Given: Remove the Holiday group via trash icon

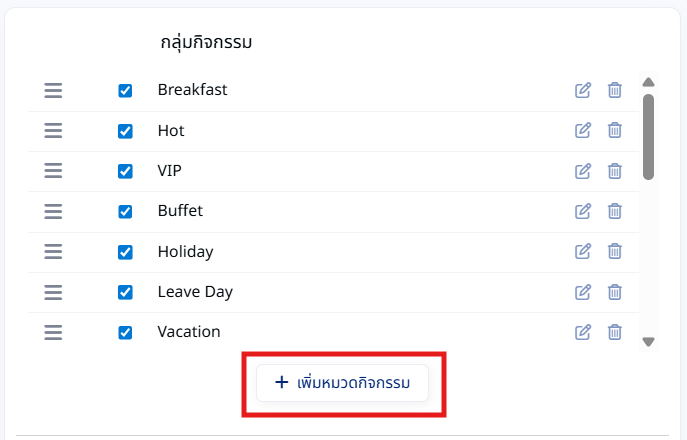Looking at the screenshot, I should [x=615, y=252].
